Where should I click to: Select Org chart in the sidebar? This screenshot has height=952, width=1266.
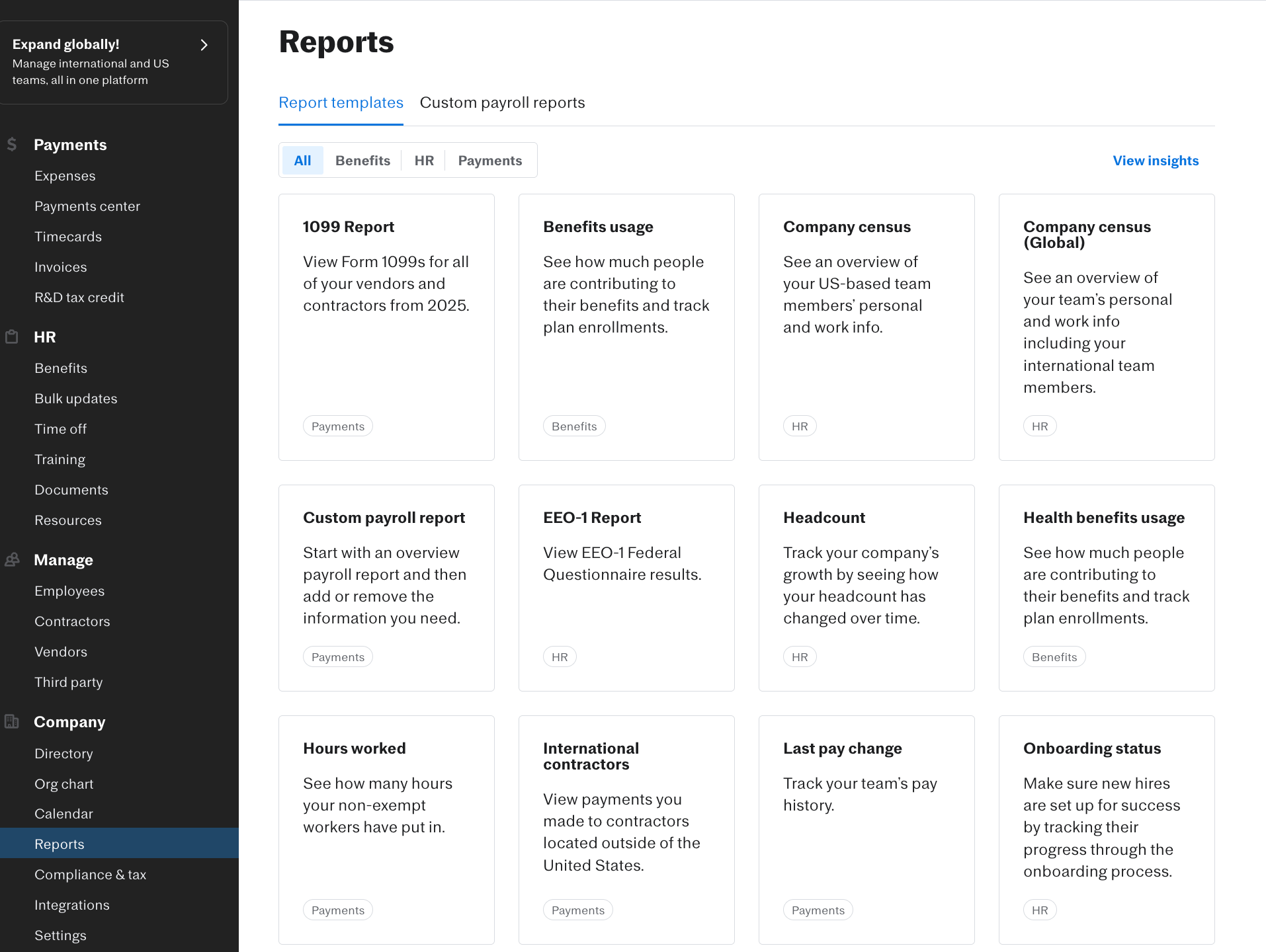coord(64,783)
